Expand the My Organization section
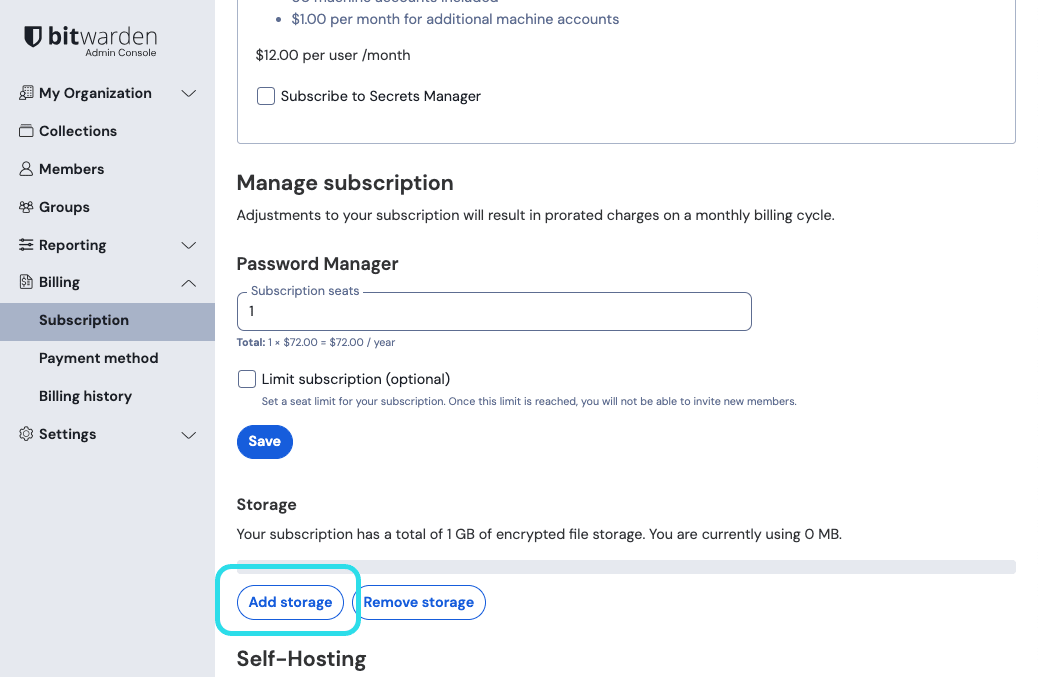Screen dimensions: 1038x677 click(x=189, y=92)
